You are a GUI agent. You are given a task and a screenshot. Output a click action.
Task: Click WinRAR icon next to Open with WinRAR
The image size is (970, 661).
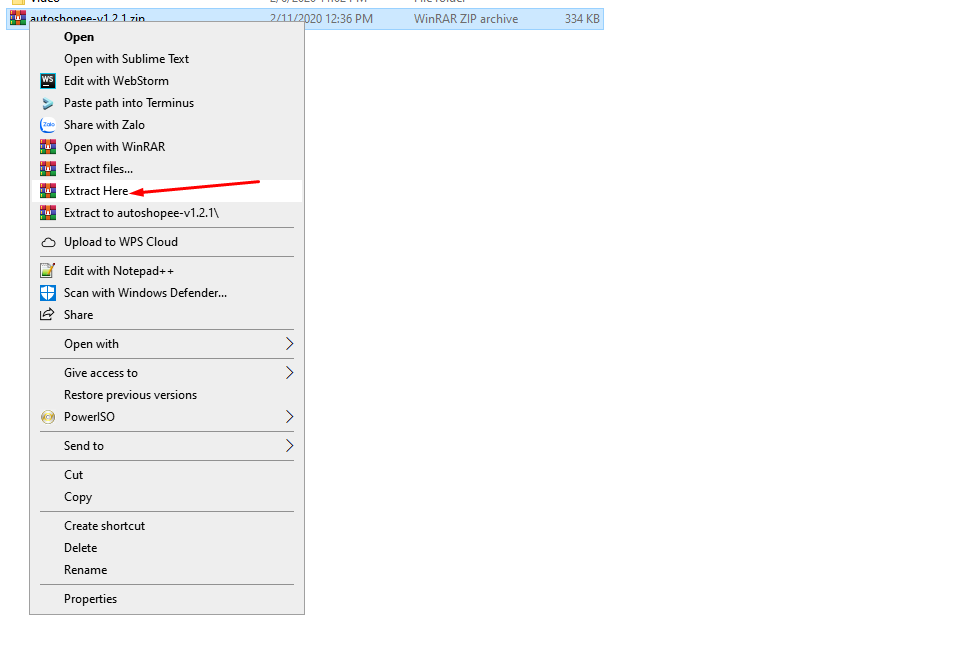click(x=48, y=147)
